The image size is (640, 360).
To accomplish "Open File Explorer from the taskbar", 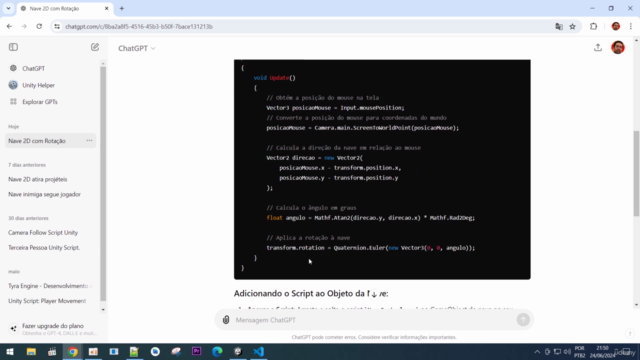I will pos(31,351).
